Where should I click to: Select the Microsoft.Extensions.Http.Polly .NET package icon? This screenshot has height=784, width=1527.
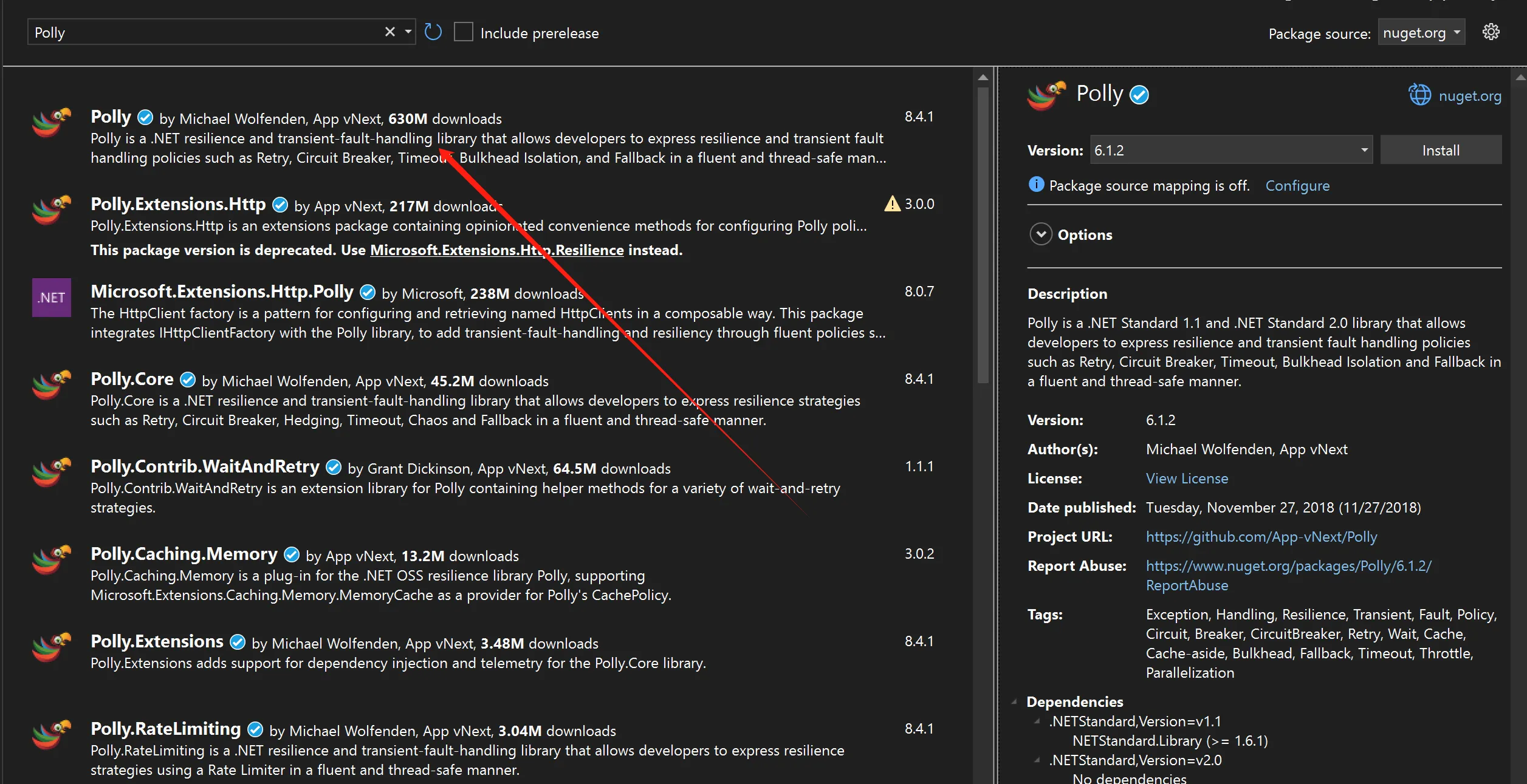52,298
